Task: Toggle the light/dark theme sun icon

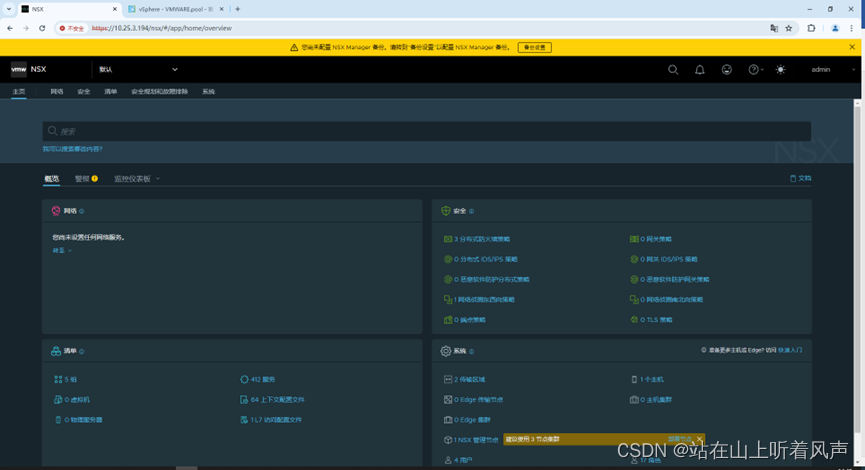Action: coord(780,70)
